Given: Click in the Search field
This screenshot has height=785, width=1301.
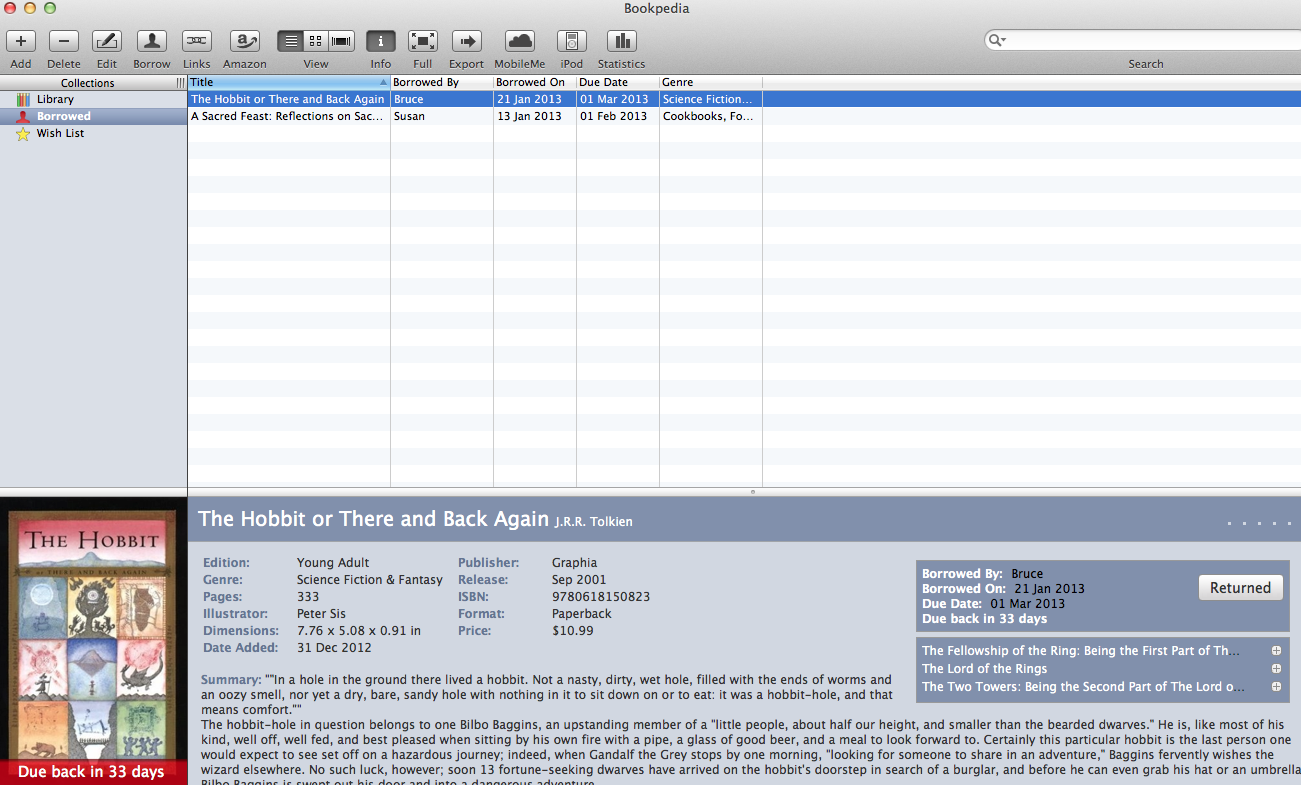Looking at the screenshot, I should tap(1150, 40).
